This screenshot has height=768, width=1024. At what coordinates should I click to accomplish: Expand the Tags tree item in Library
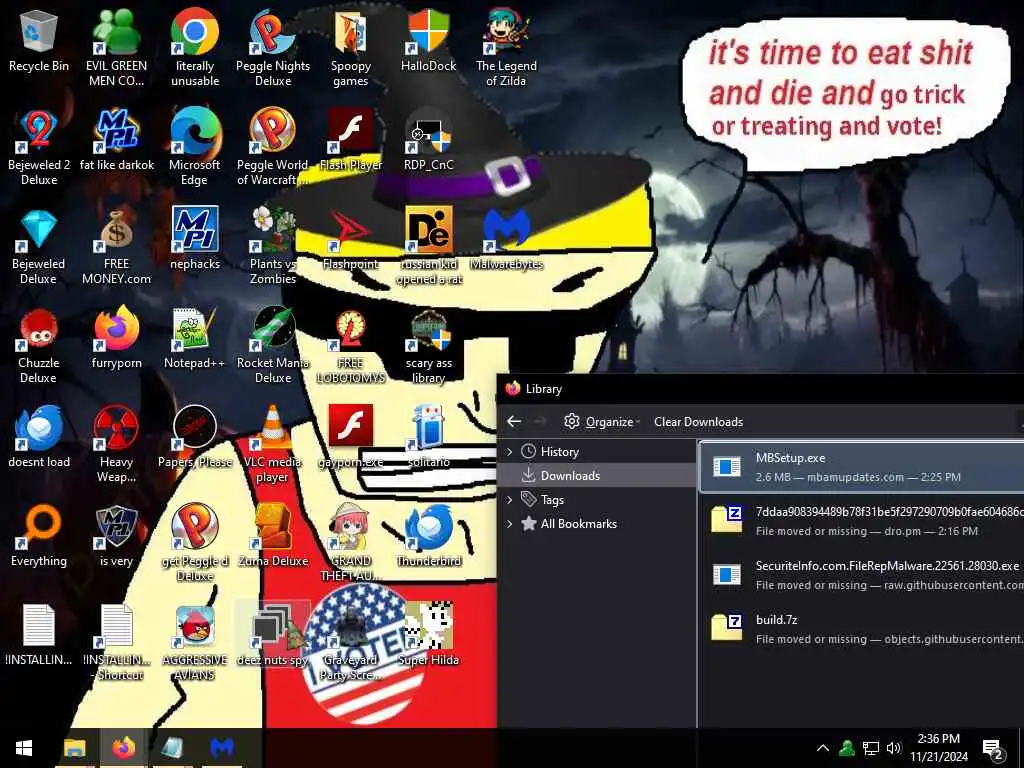509,500
